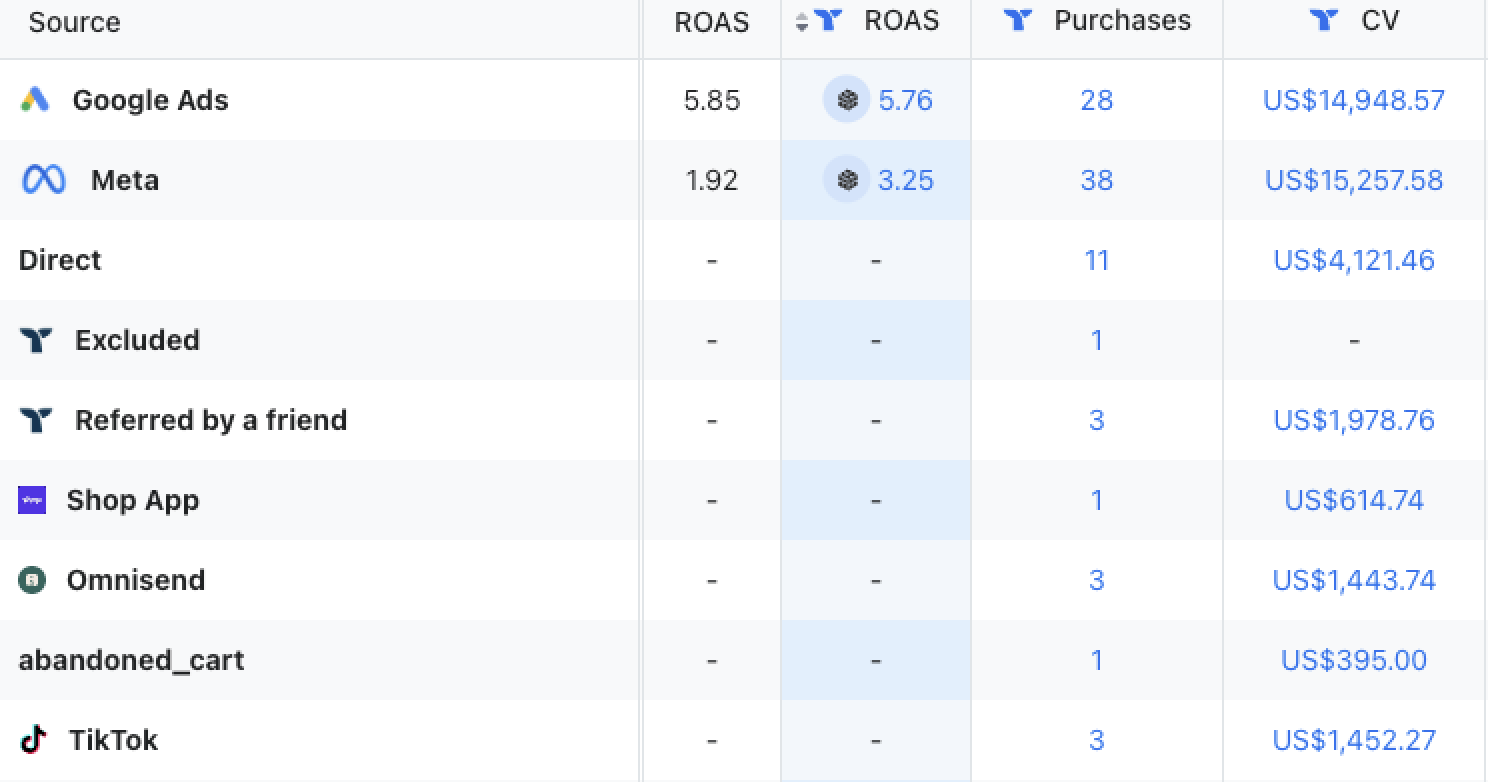Image resolution: width=1488 pixels, height=782 pixels.
Task: Click the CV column header label
Action: click(x=1380, y=21)
